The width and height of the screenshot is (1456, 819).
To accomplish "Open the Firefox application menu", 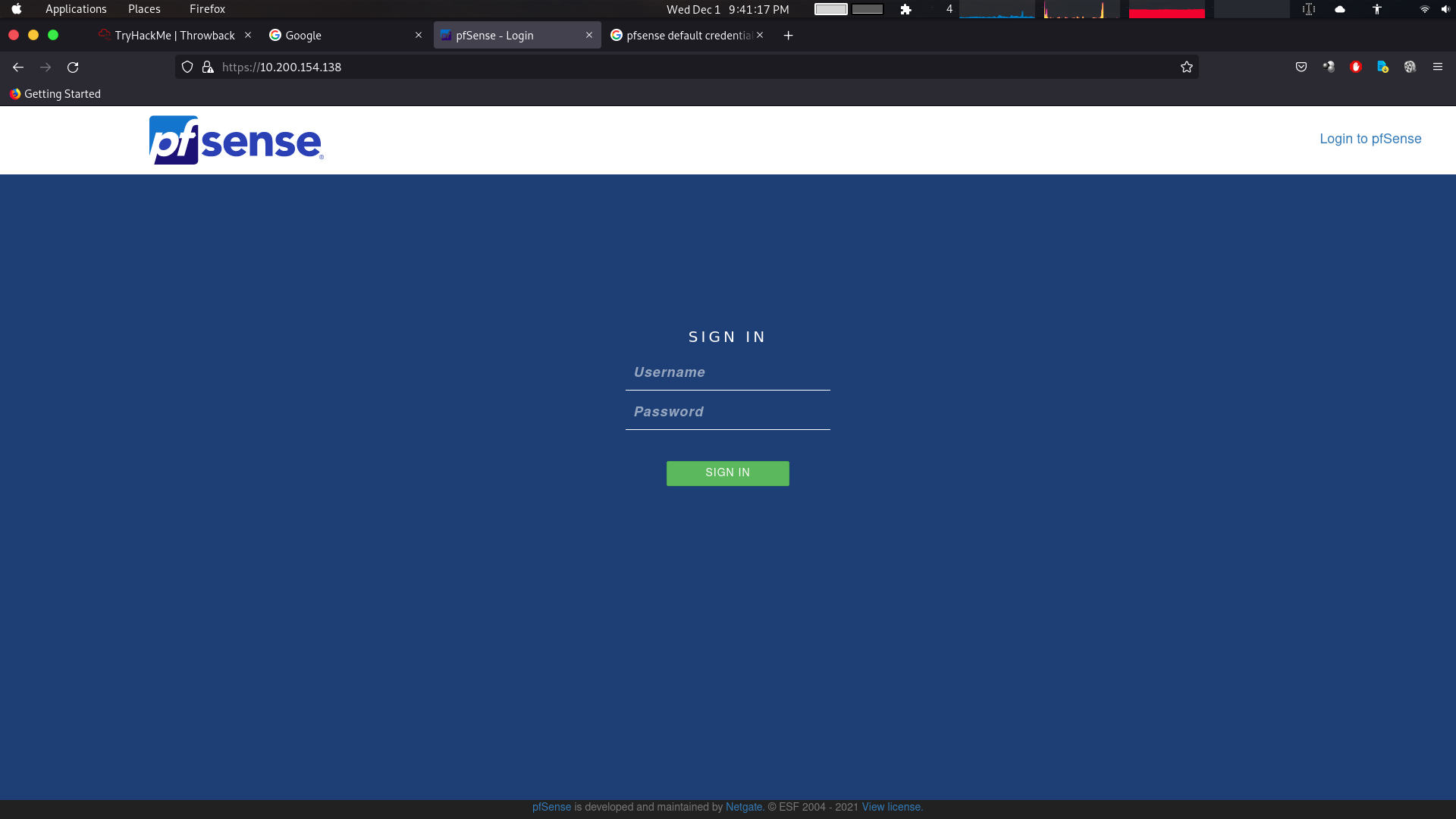I will coord(1438,67).
